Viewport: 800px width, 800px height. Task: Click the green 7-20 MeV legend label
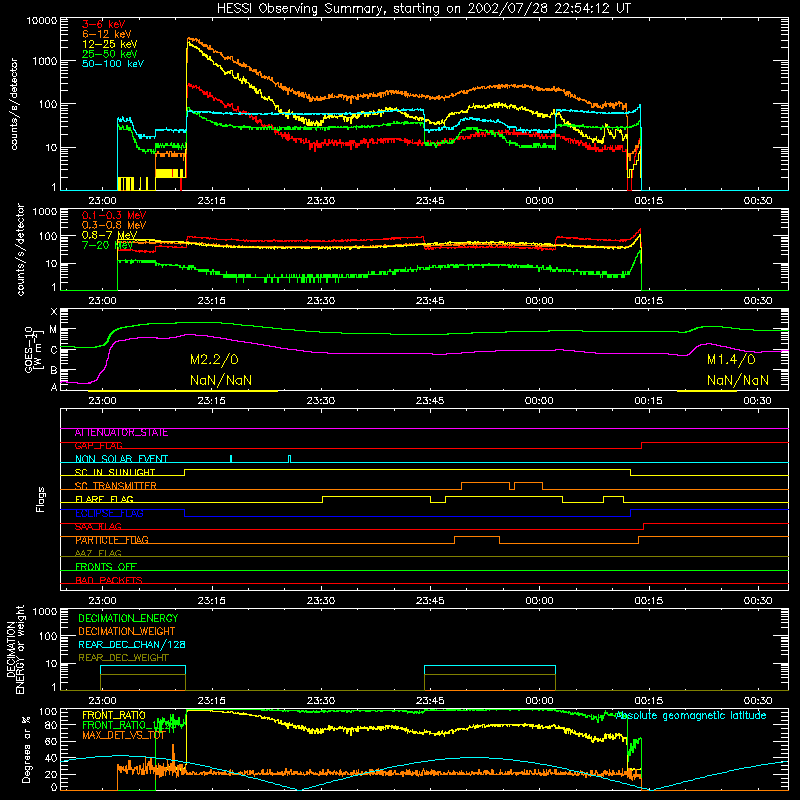click(108, 245)
